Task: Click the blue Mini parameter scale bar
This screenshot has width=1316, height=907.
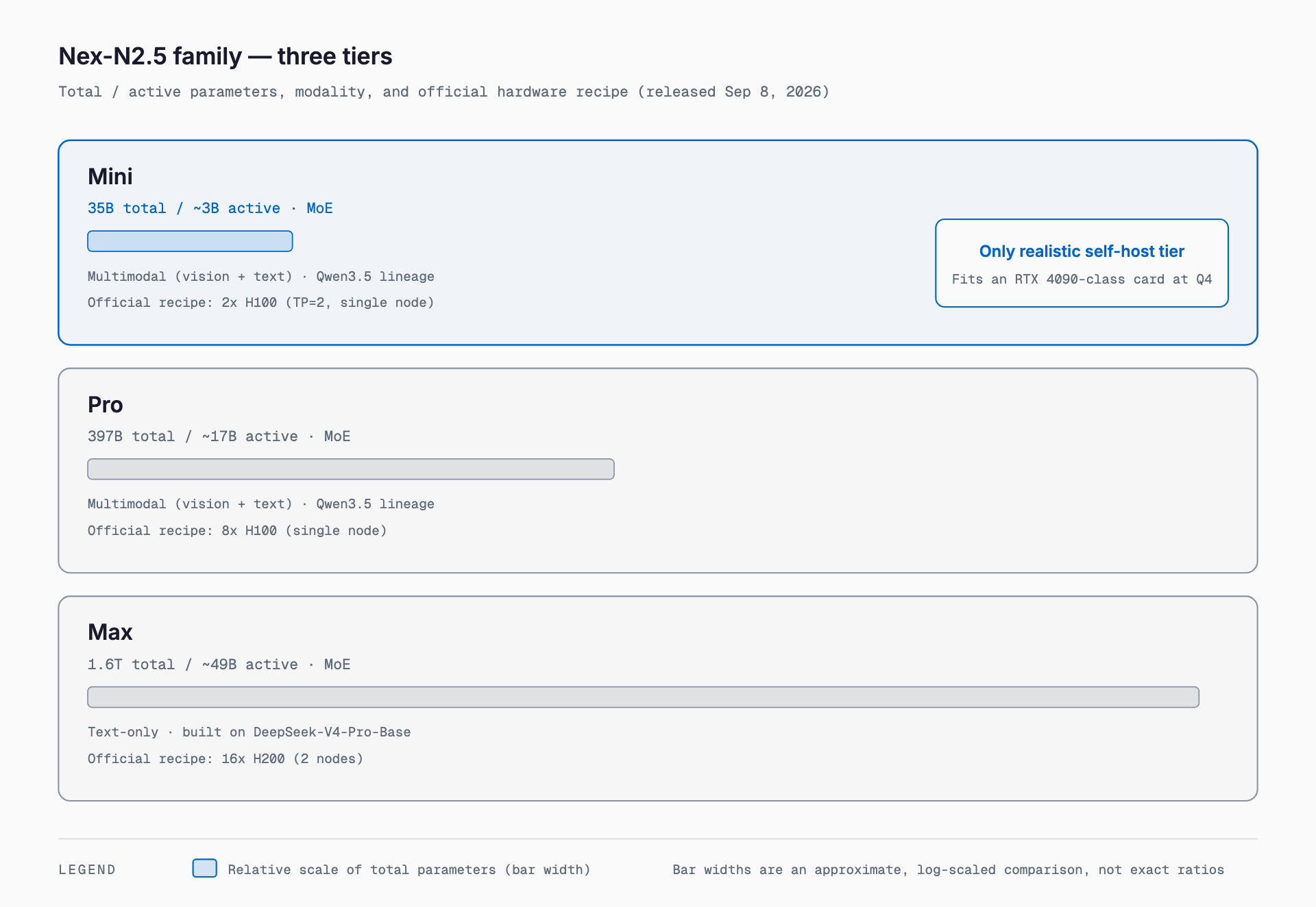Action: click(191, 241)
